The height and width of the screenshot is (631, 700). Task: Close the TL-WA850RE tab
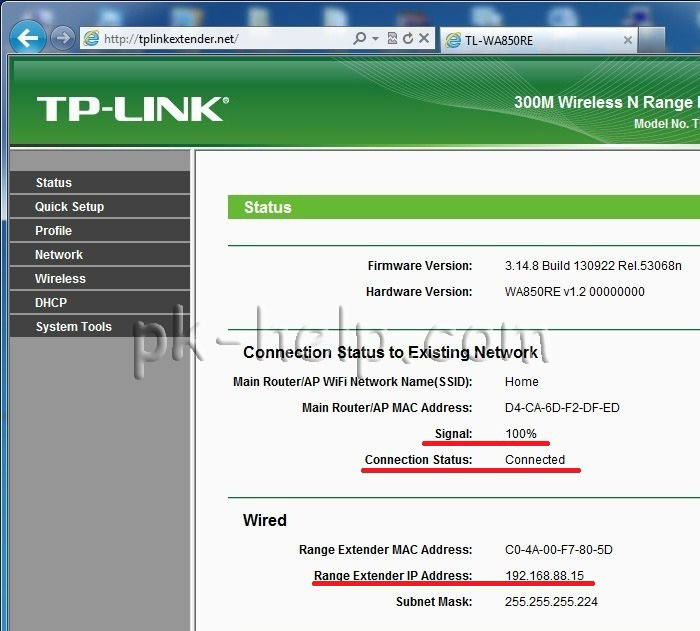[x=627, y=40]
